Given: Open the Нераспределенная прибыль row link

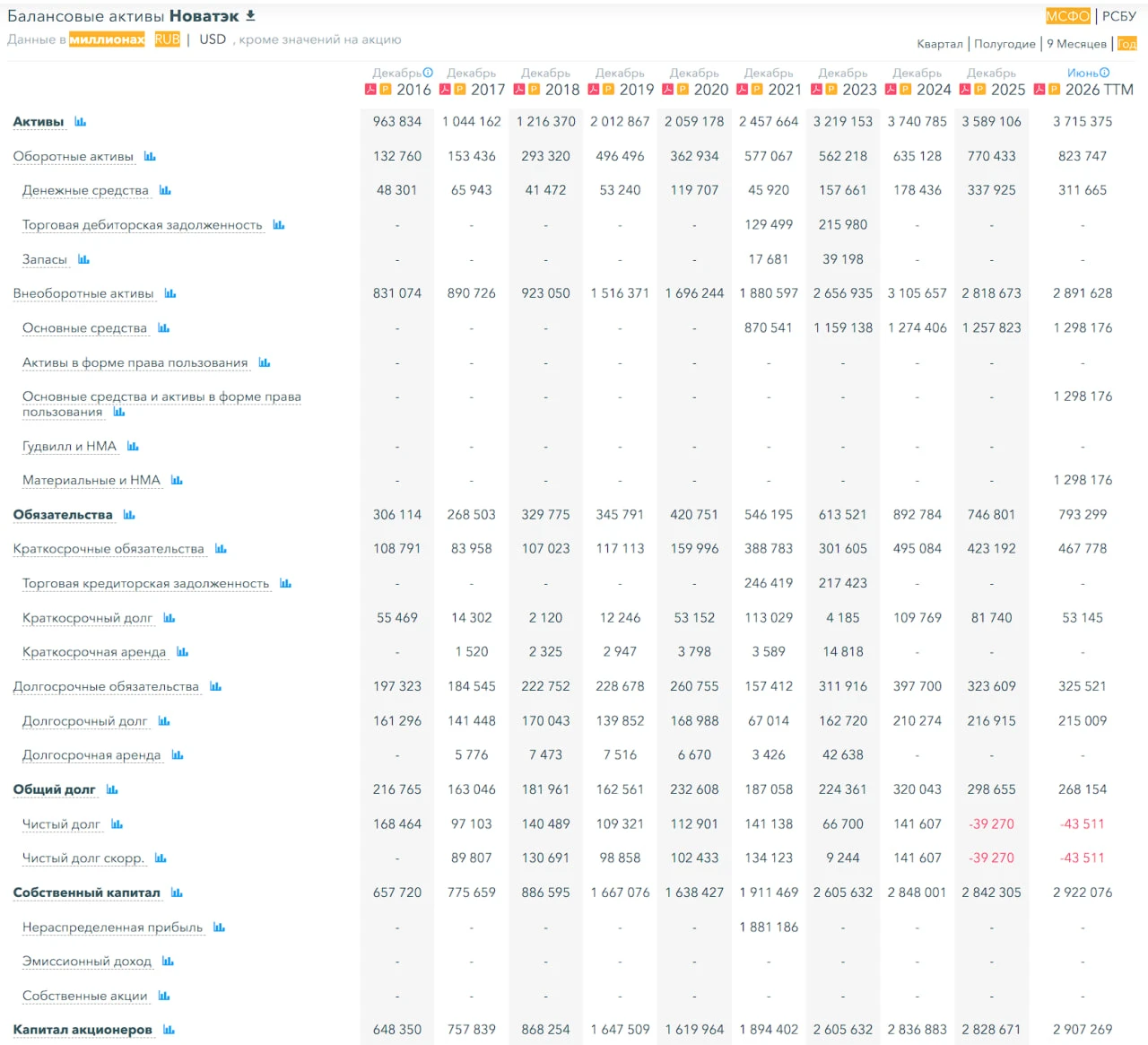Looking at the screenshot, I should tap(113, 927).
